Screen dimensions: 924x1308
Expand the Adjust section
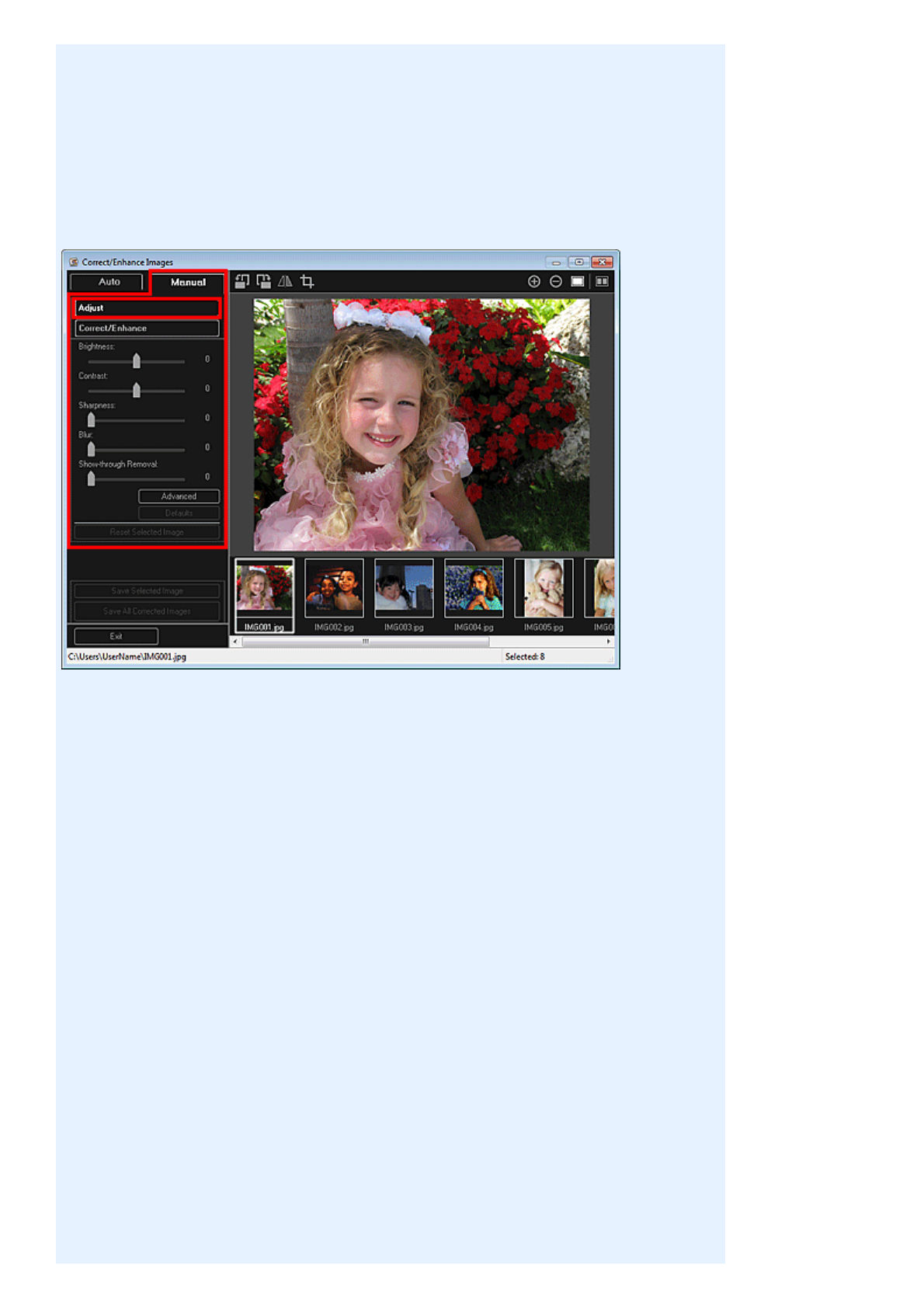click(147, 308)
